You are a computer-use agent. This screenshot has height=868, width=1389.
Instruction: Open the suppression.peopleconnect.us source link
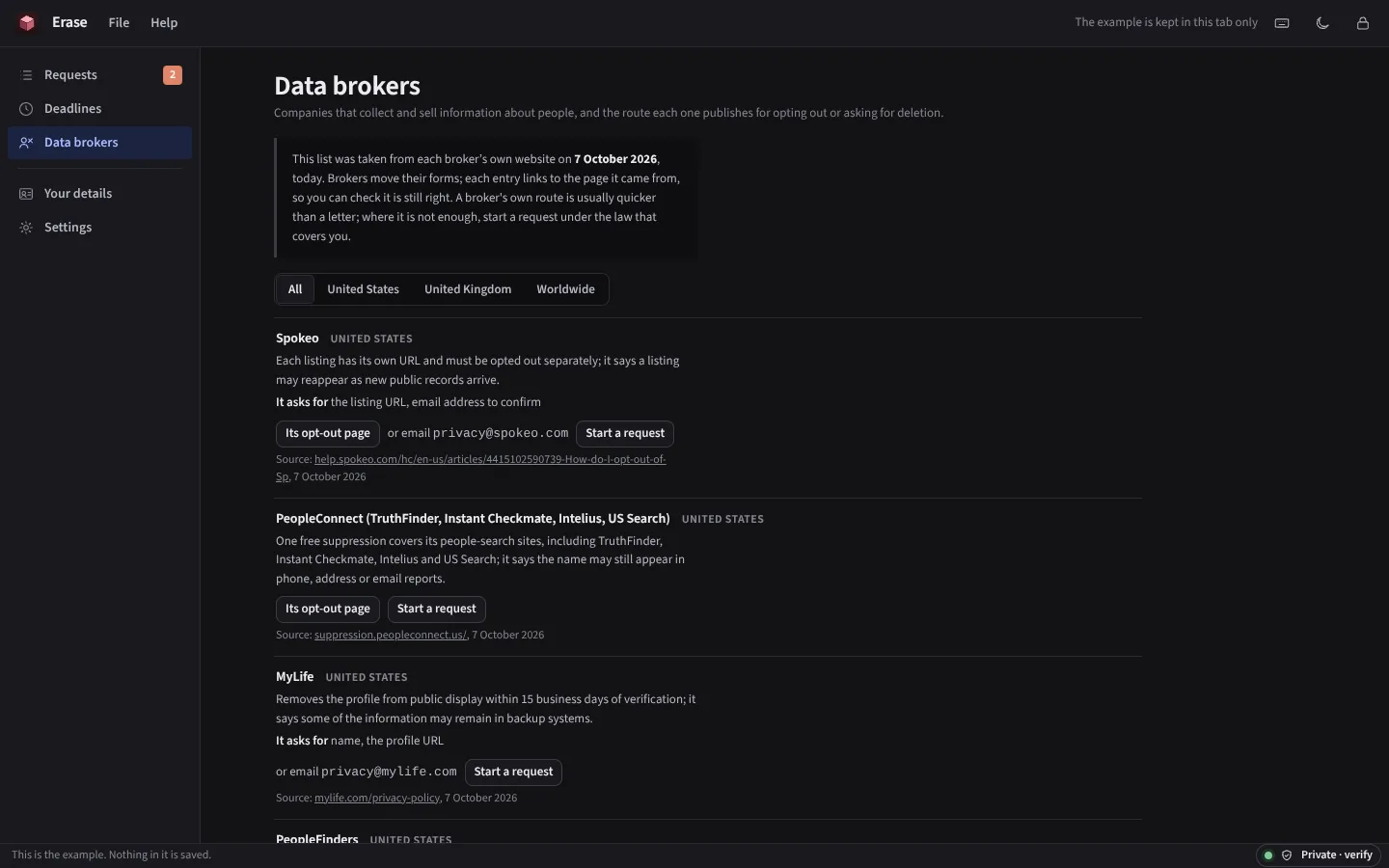click(x=391, y=636)
